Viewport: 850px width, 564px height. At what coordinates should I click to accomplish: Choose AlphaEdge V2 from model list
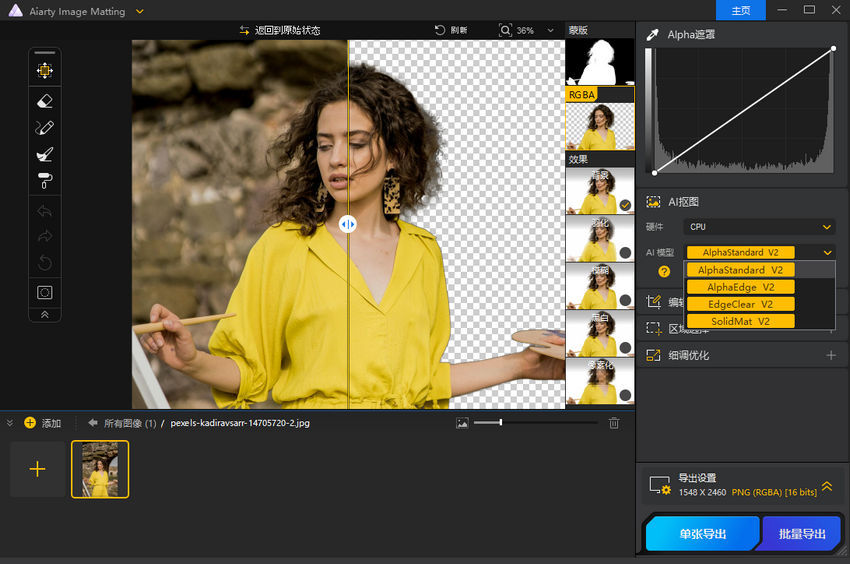pyautogui.click(x=740, y=287)
